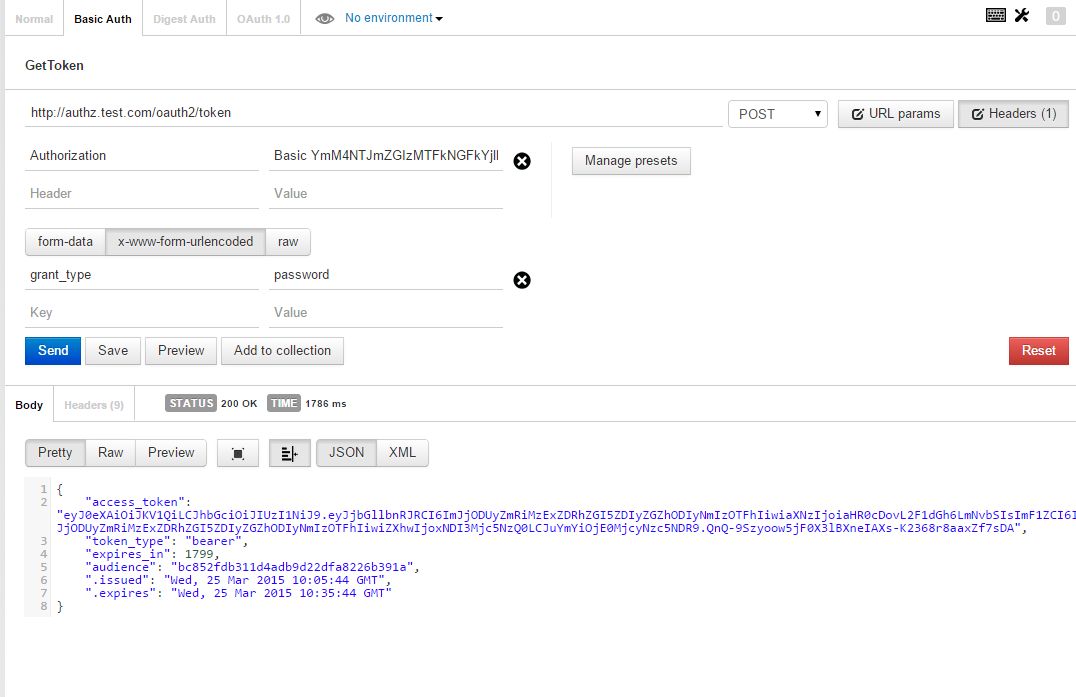Open the wrench settings icon
This screenshot has height=697, width=1076.
(x=1021, y=15)
